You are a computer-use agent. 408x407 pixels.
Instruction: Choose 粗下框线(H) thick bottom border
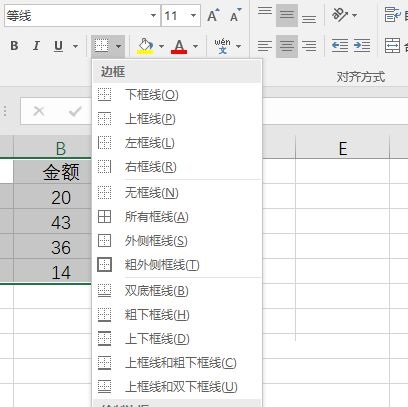[x=177, y=315]
